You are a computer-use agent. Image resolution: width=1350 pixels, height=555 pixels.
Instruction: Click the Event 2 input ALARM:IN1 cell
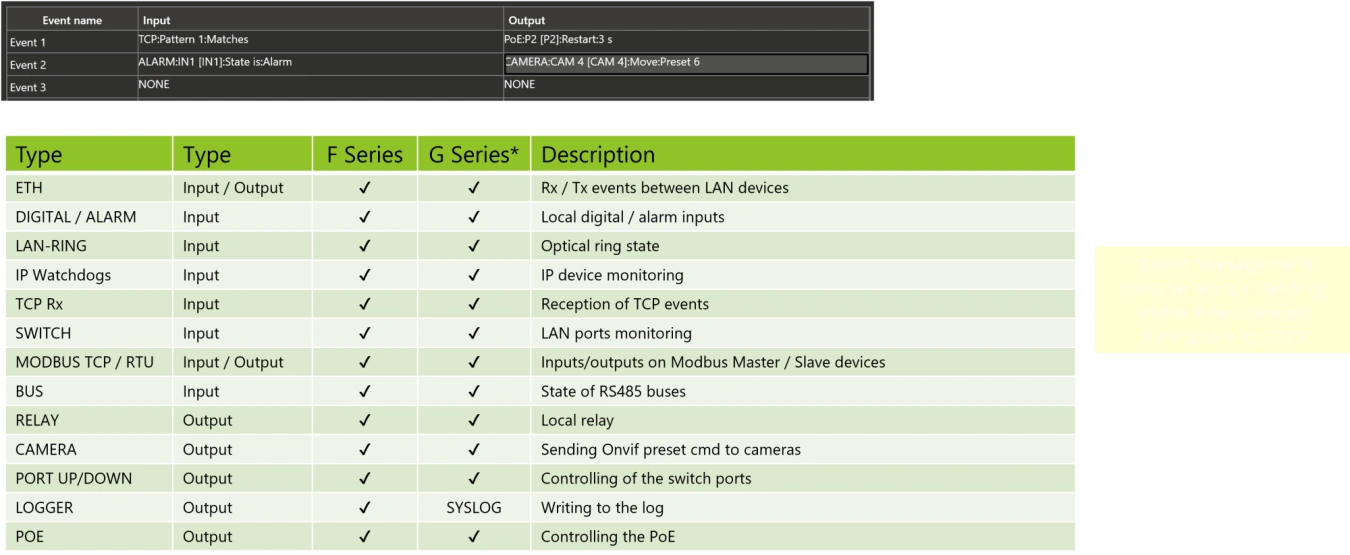320,63
